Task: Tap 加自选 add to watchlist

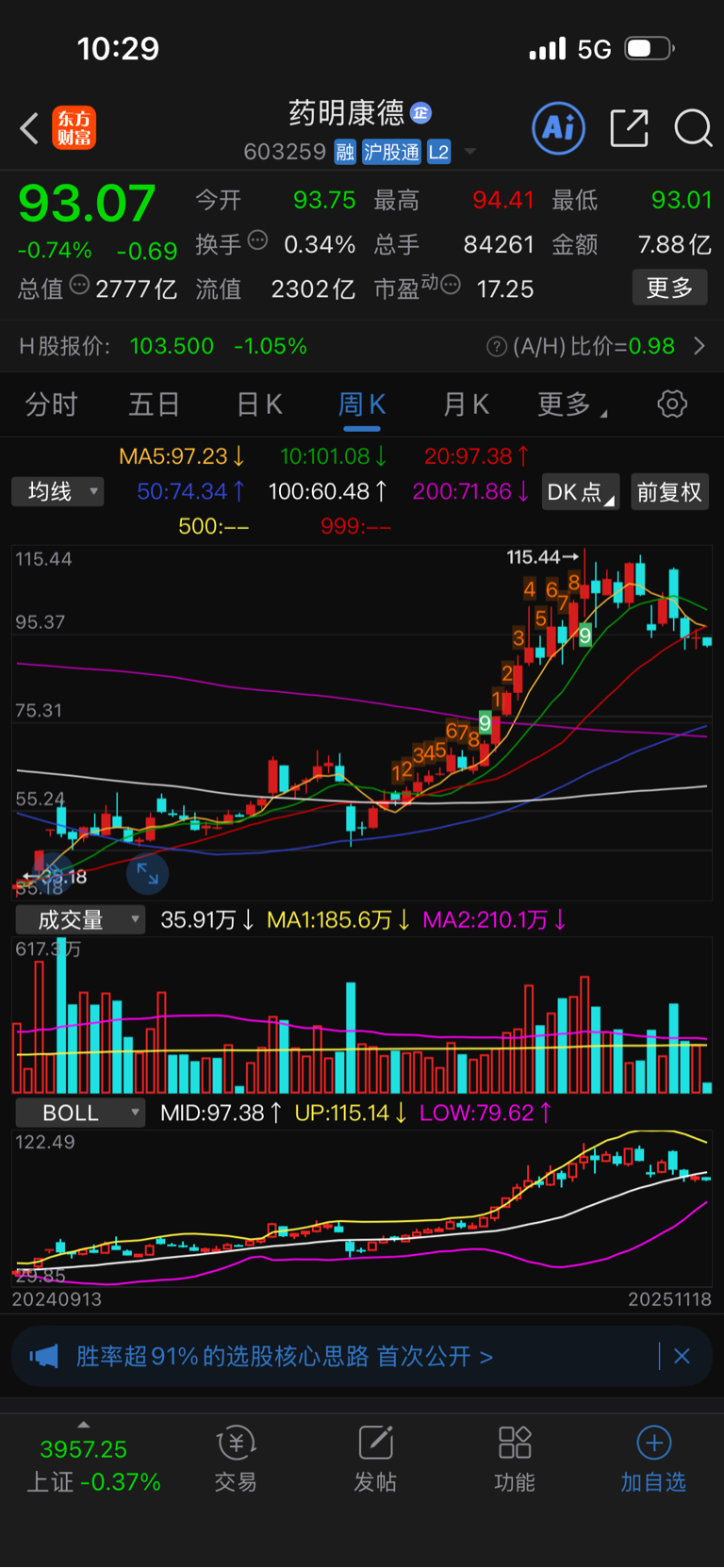Action: tap(653, 1459)
